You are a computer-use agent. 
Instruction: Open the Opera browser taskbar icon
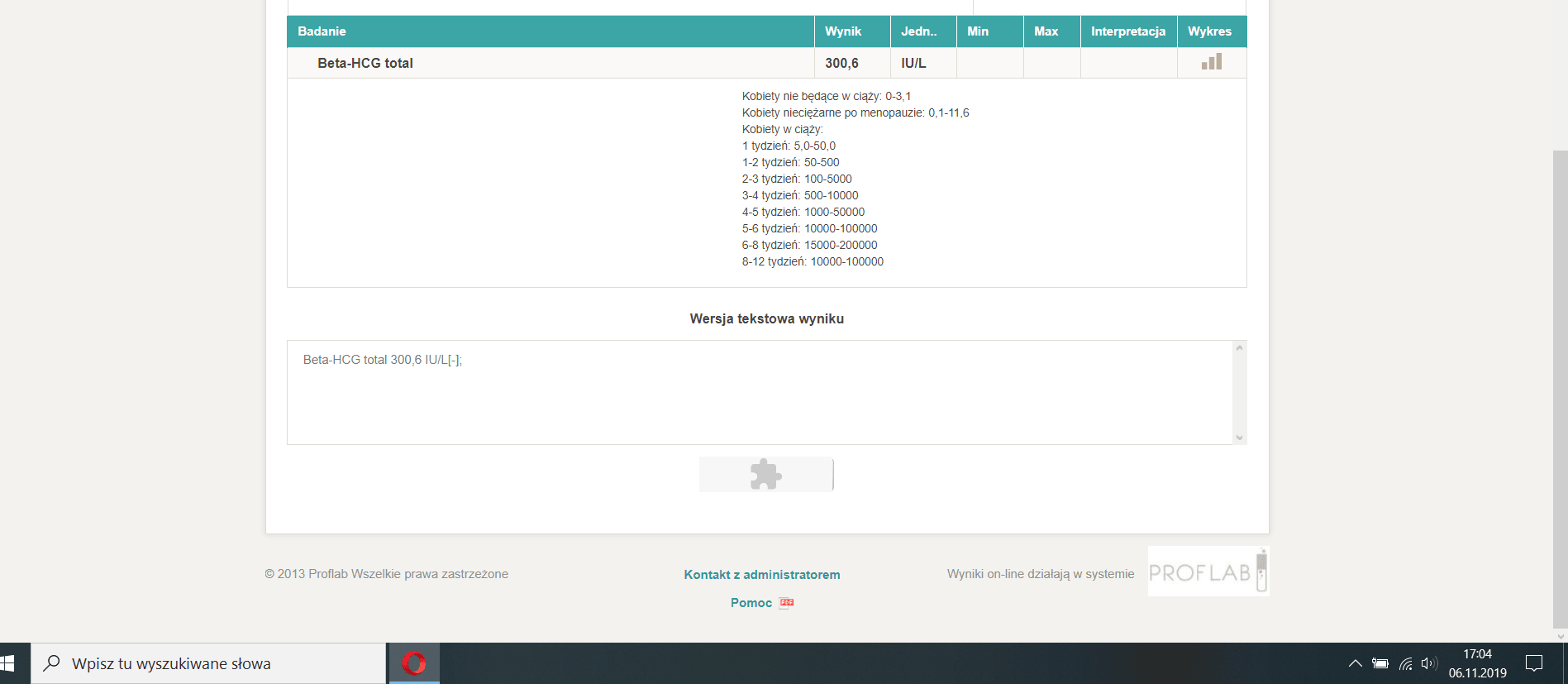pyautogui.click(x=414, y=663)
